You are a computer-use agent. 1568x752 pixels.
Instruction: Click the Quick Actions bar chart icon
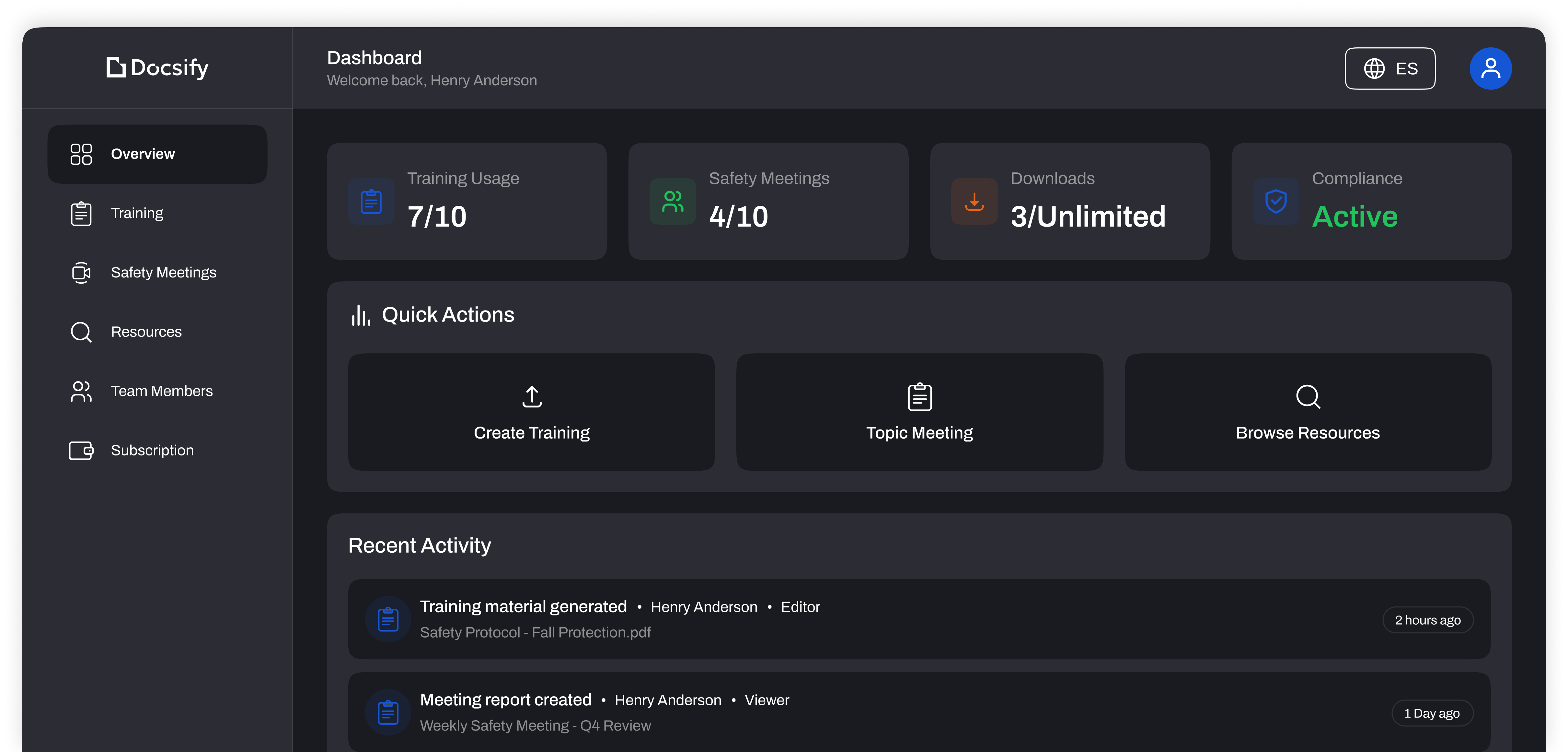click(x=360, y=315)
